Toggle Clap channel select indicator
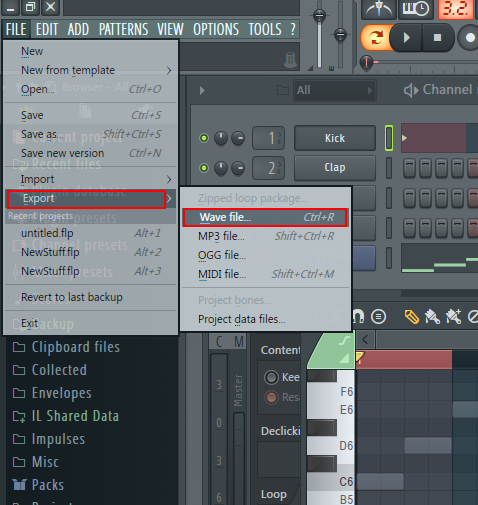 click(389, 168)
